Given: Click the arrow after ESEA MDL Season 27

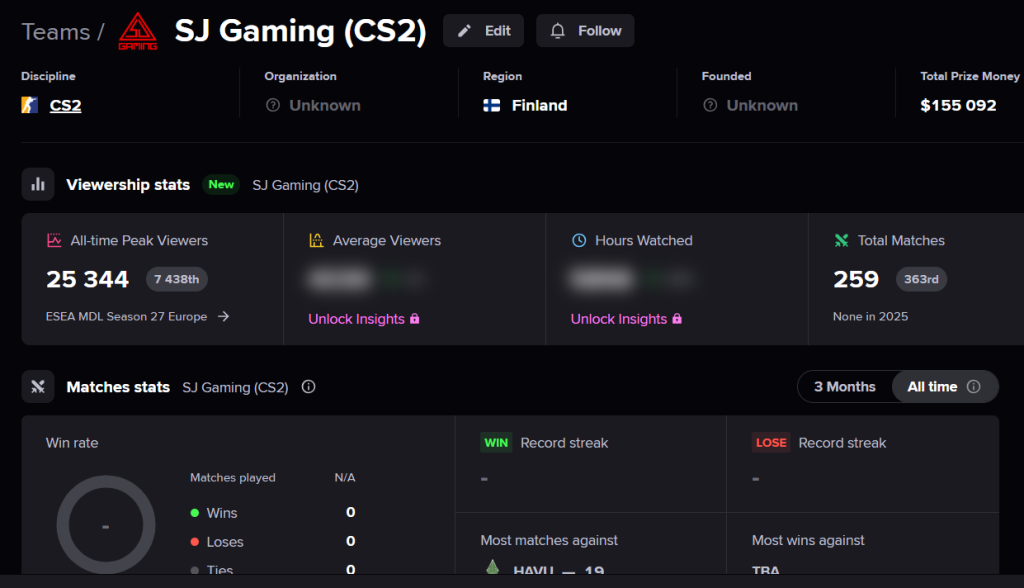Looking at the screenshot, I should (223, 316).
